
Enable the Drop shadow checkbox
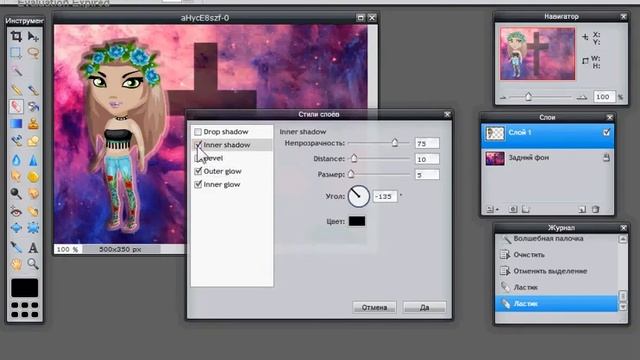(198, 132)
